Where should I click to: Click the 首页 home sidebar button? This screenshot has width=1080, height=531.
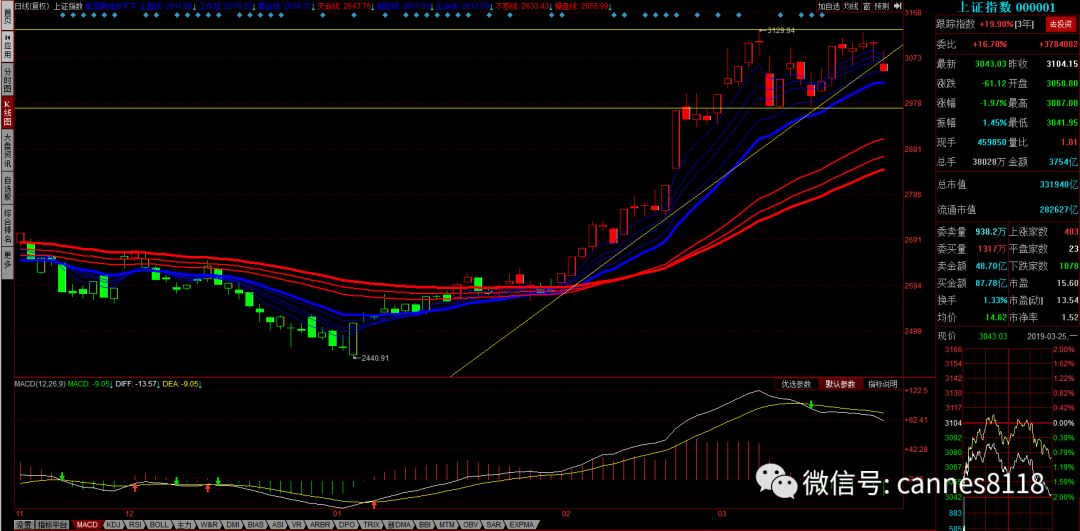[6, 20]
